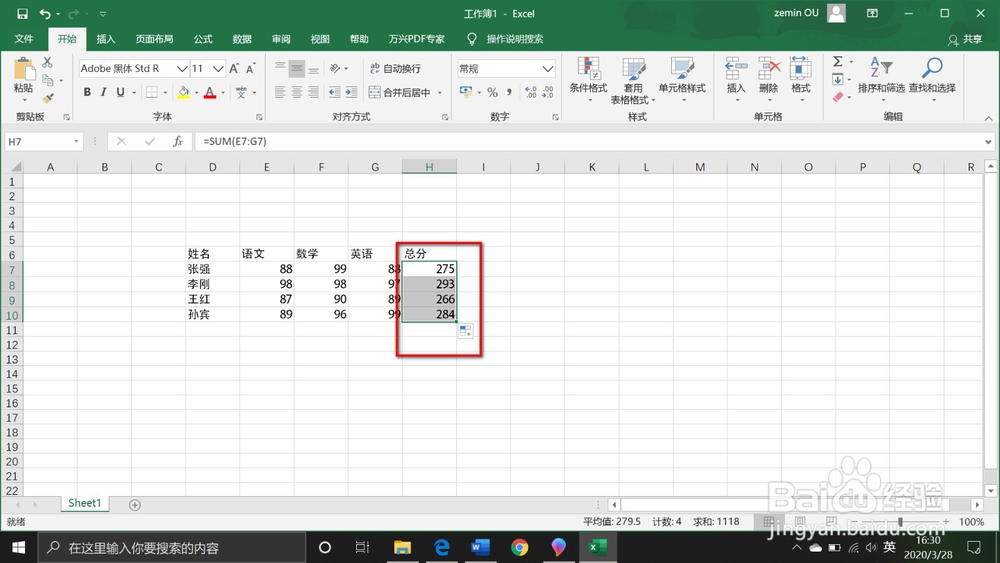Toggle middle vertical alignment
The width and height of the screenshot is (1000, 563).
297,68
